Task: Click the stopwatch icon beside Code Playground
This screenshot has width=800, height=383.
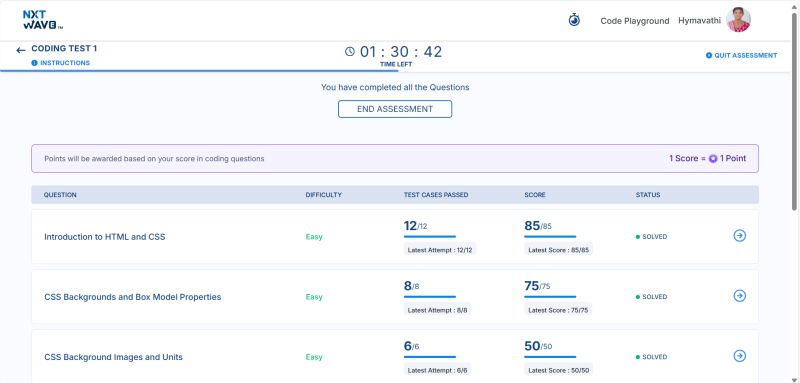Action: [x=574, y=20]
